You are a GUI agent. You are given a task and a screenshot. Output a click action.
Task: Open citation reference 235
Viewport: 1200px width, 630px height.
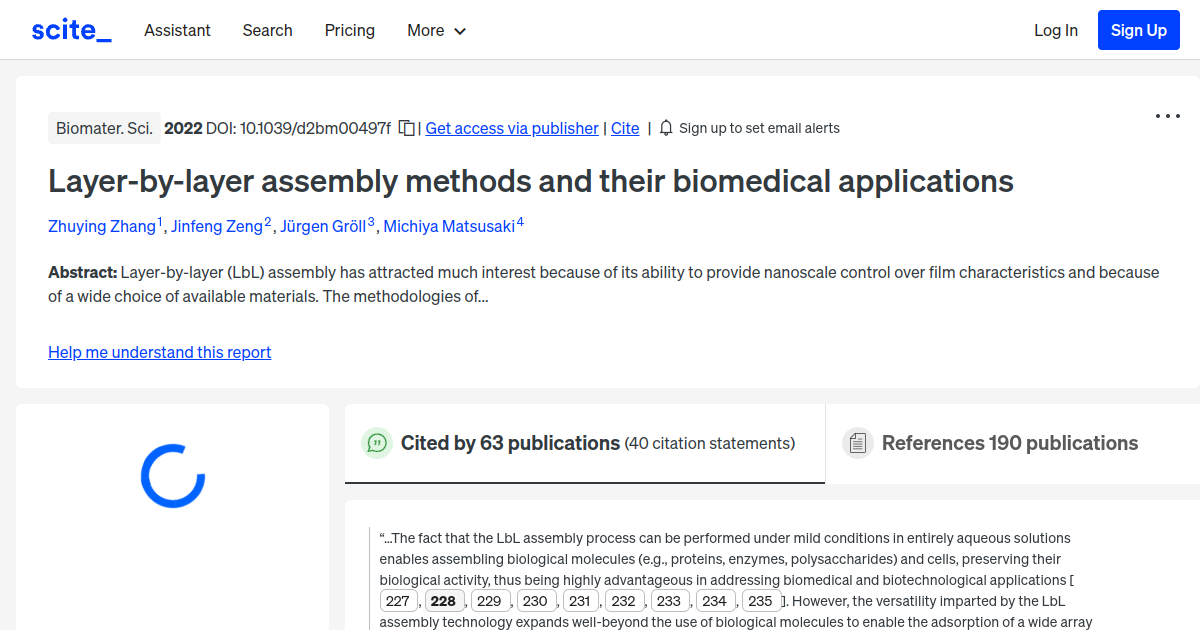[761, 599]
